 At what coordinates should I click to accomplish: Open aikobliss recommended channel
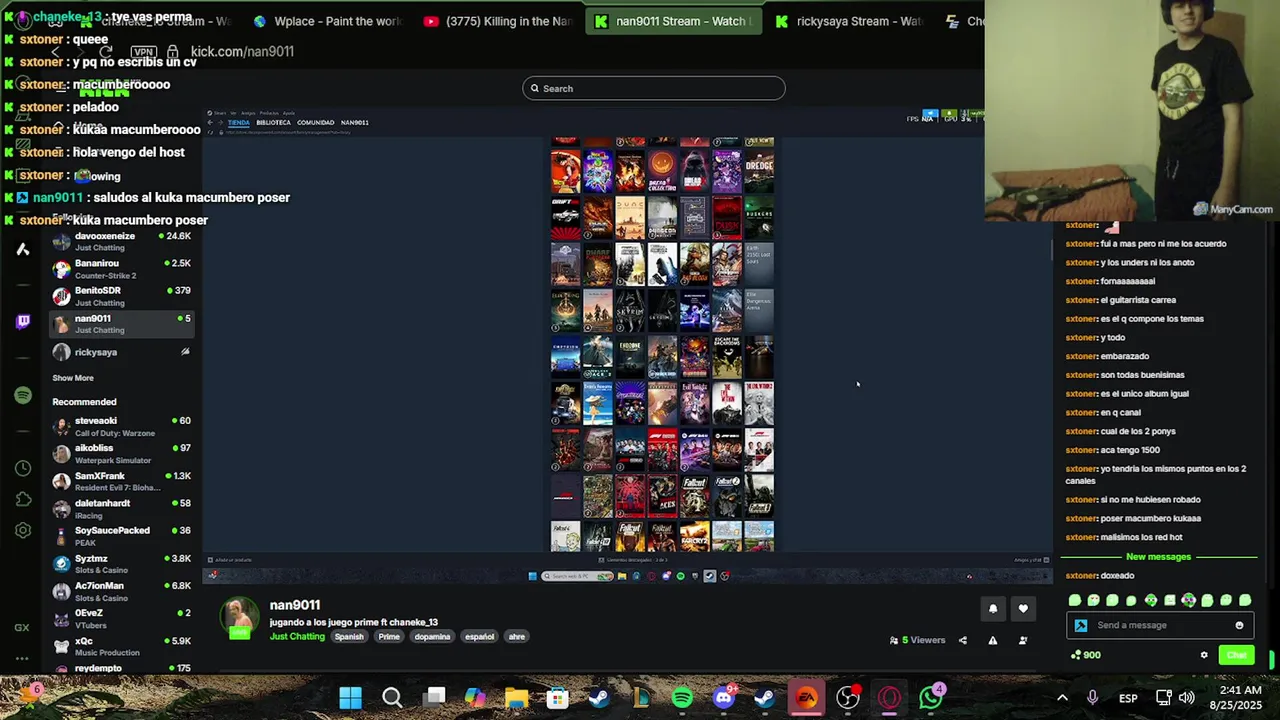coord(120,454)
